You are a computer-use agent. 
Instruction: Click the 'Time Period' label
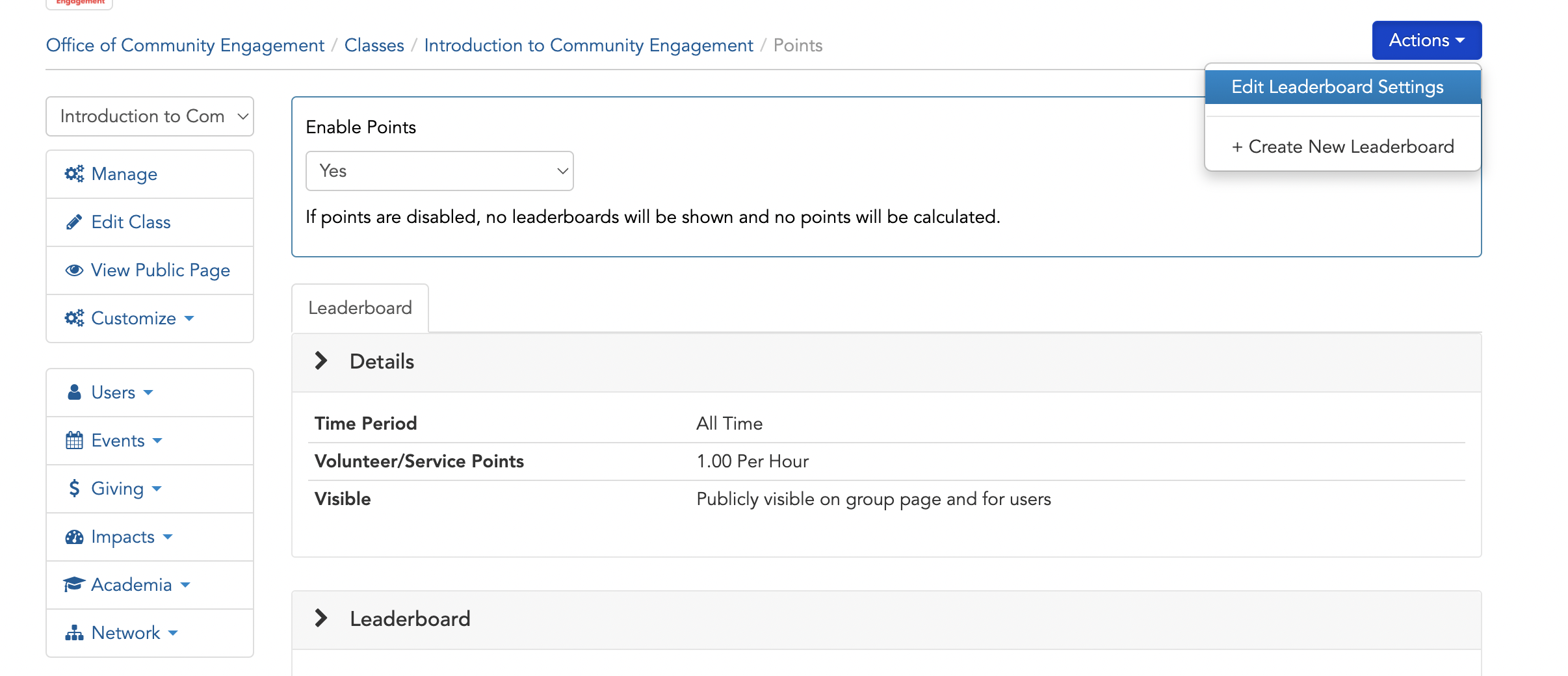coord(366,424)
